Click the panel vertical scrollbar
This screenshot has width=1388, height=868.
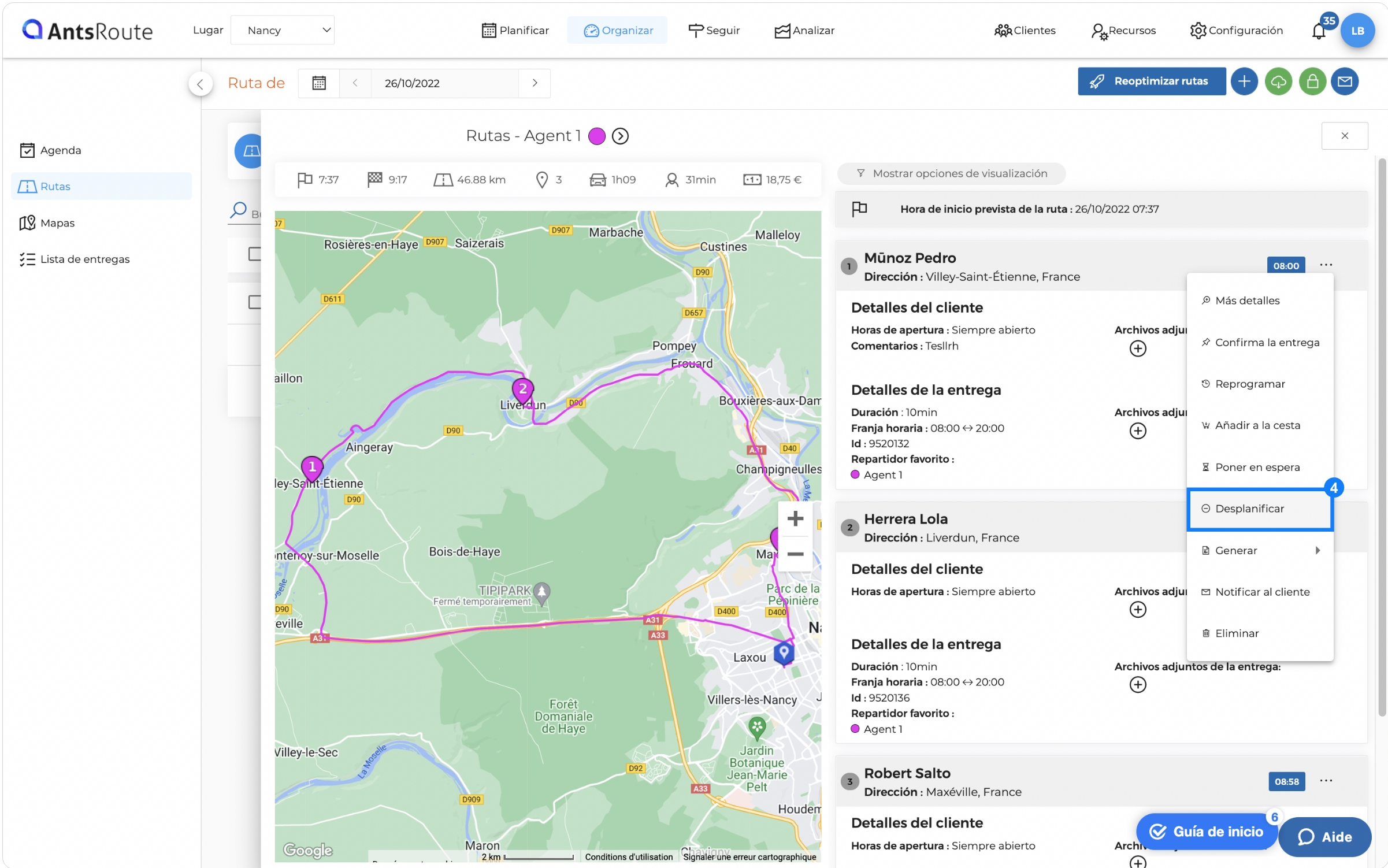pos(1382,438)
